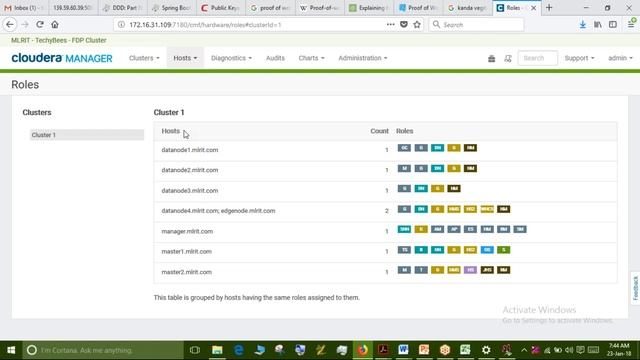This screenshot has height=360, width=640.
Task: Open the Audits menu item
Action: coord(275,58)
